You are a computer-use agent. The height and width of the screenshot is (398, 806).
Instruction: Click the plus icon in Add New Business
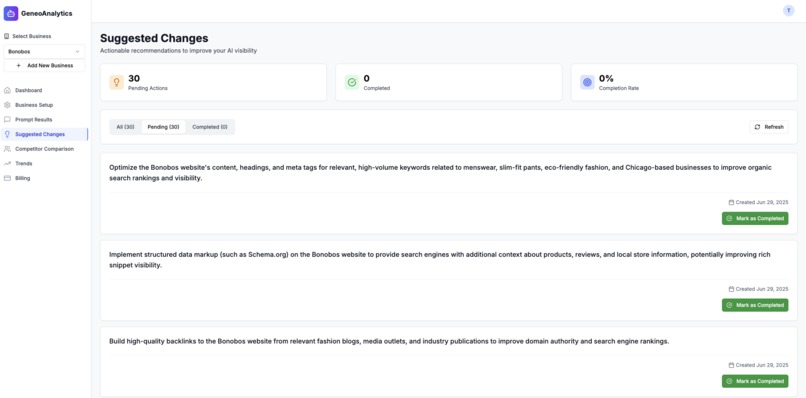pos(19,66)
